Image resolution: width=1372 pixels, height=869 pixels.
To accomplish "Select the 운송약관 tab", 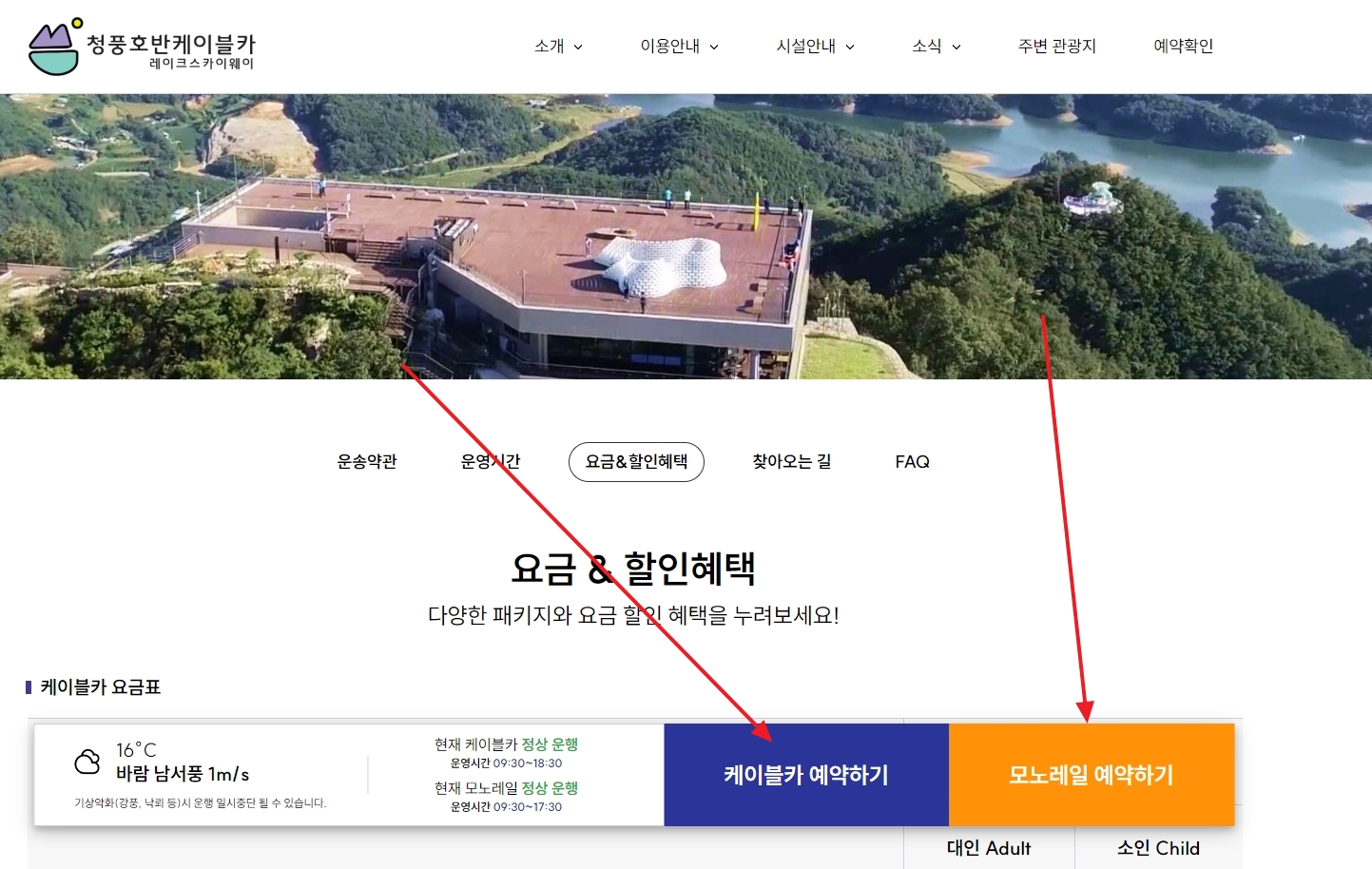I will [x=368, y=462].
